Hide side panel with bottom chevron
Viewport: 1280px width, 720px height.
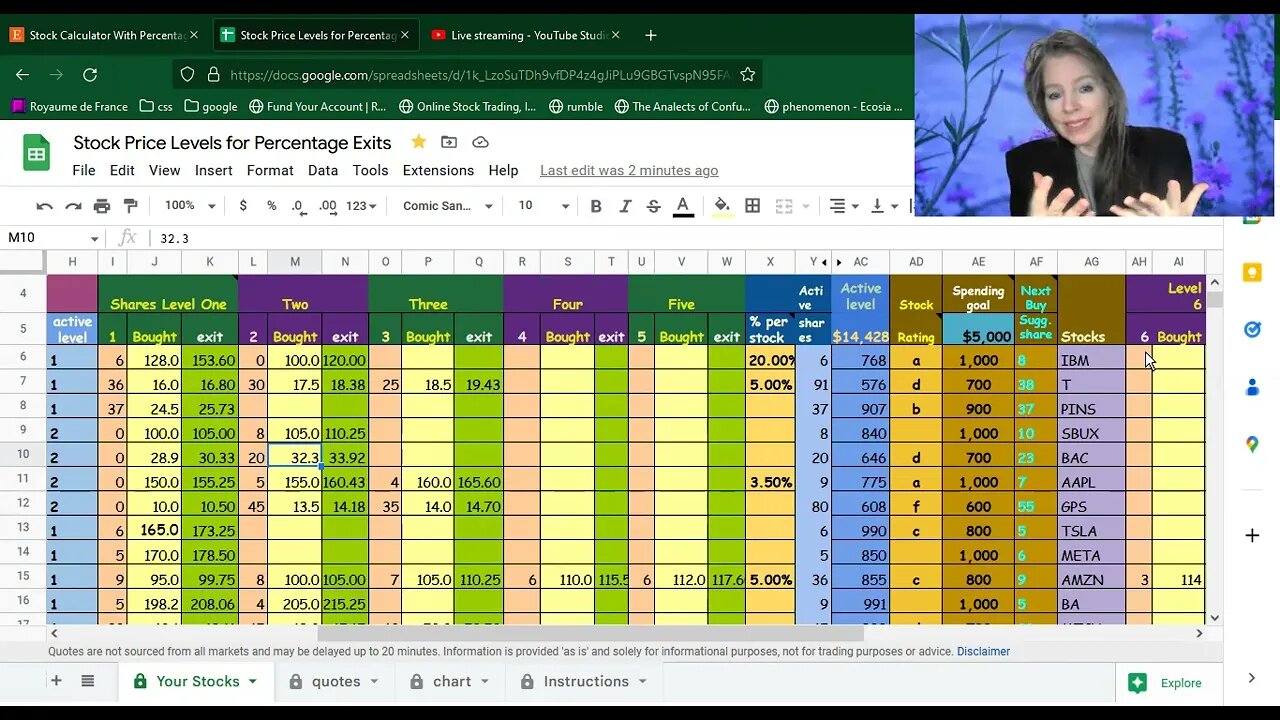coord(1252,678)
